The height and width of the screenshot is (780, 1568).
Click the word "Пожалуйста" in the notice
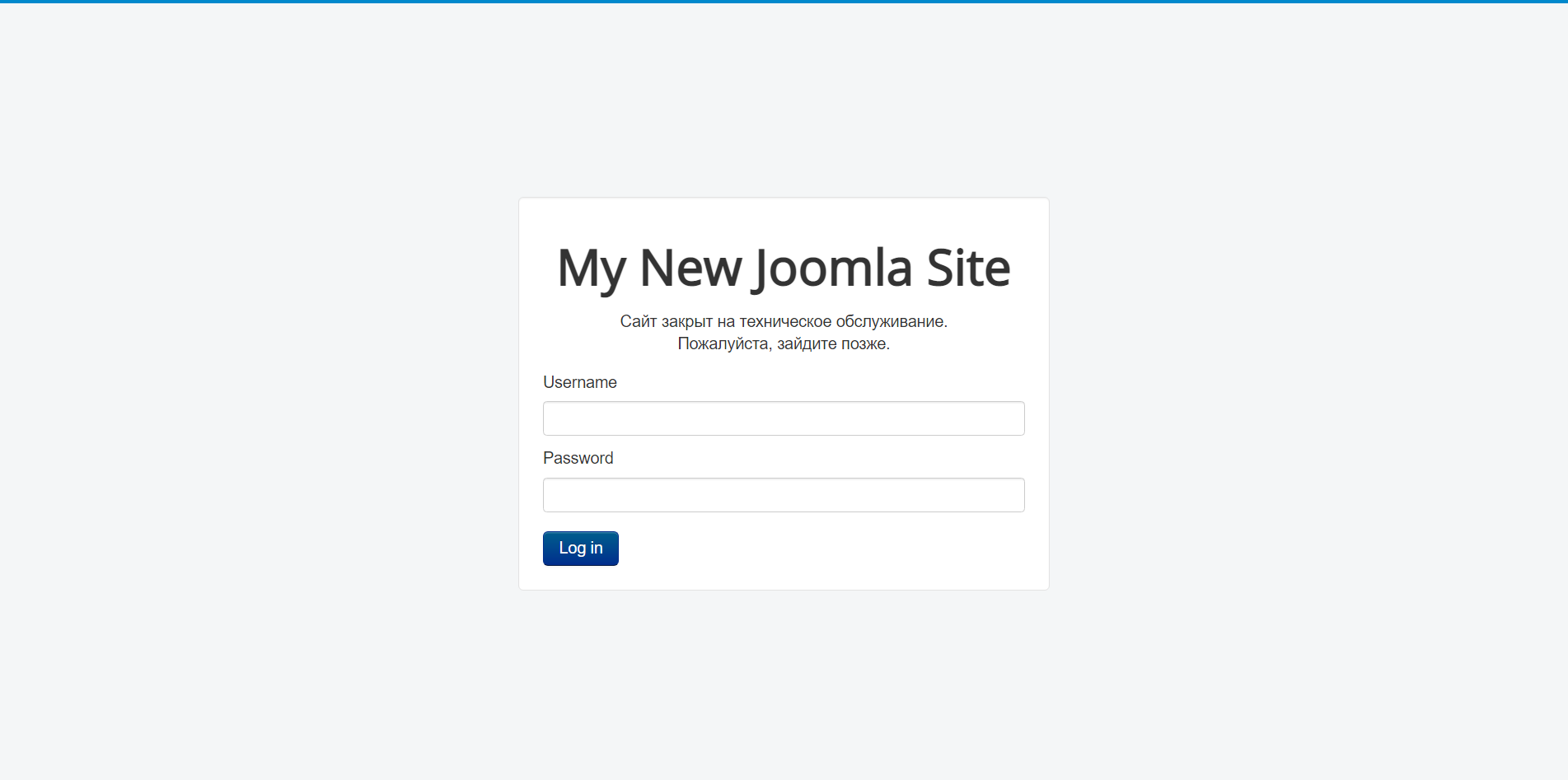723,343
